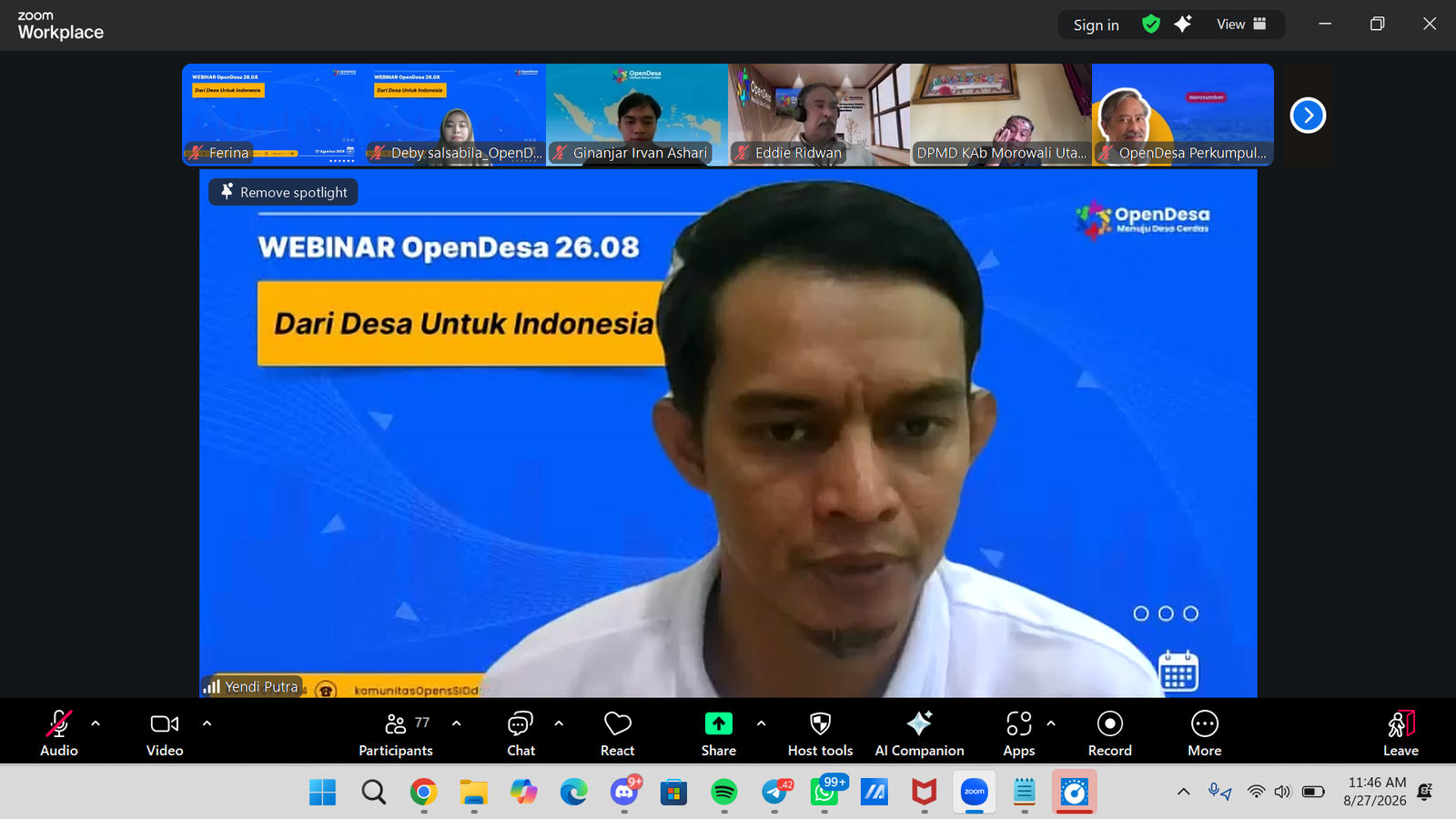Open the Windows Start menu

[x=322, y=793]
